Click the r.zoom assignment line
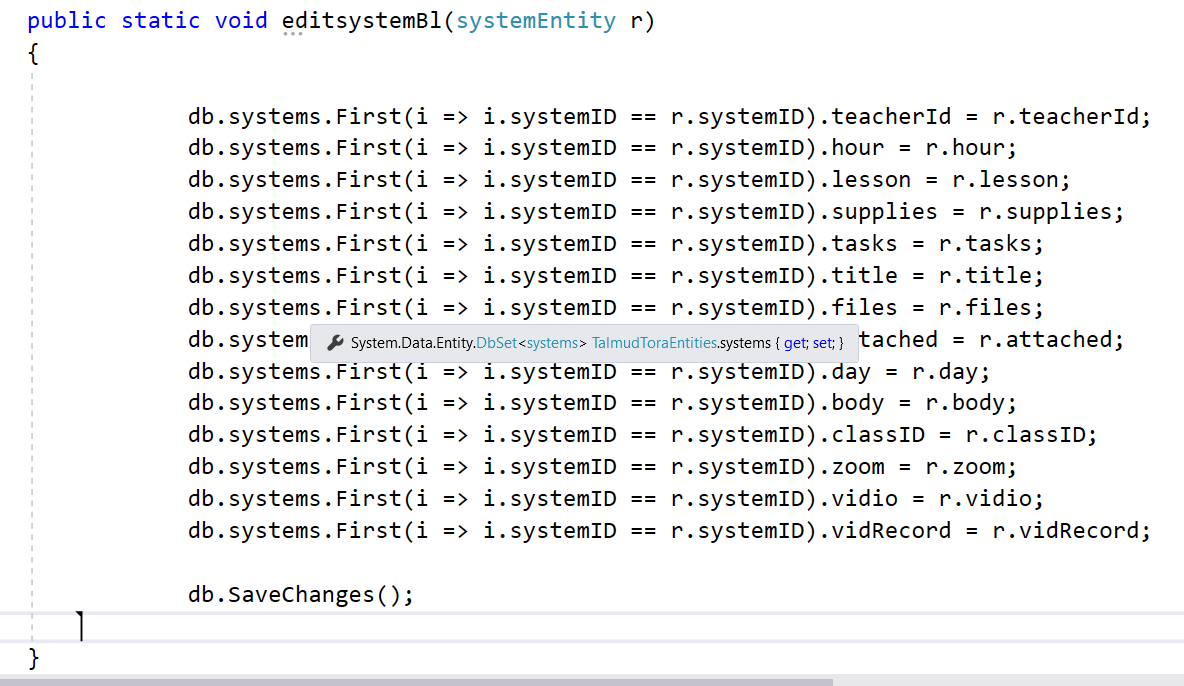The height and width of the screenshot is (686, 1184). point(603,467)
